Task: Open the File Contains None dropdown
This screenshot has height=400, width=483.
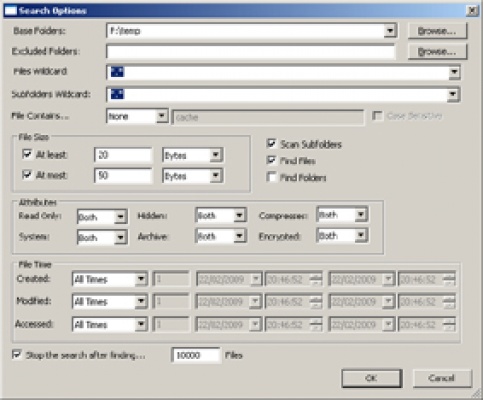Action: coord(162,116)
